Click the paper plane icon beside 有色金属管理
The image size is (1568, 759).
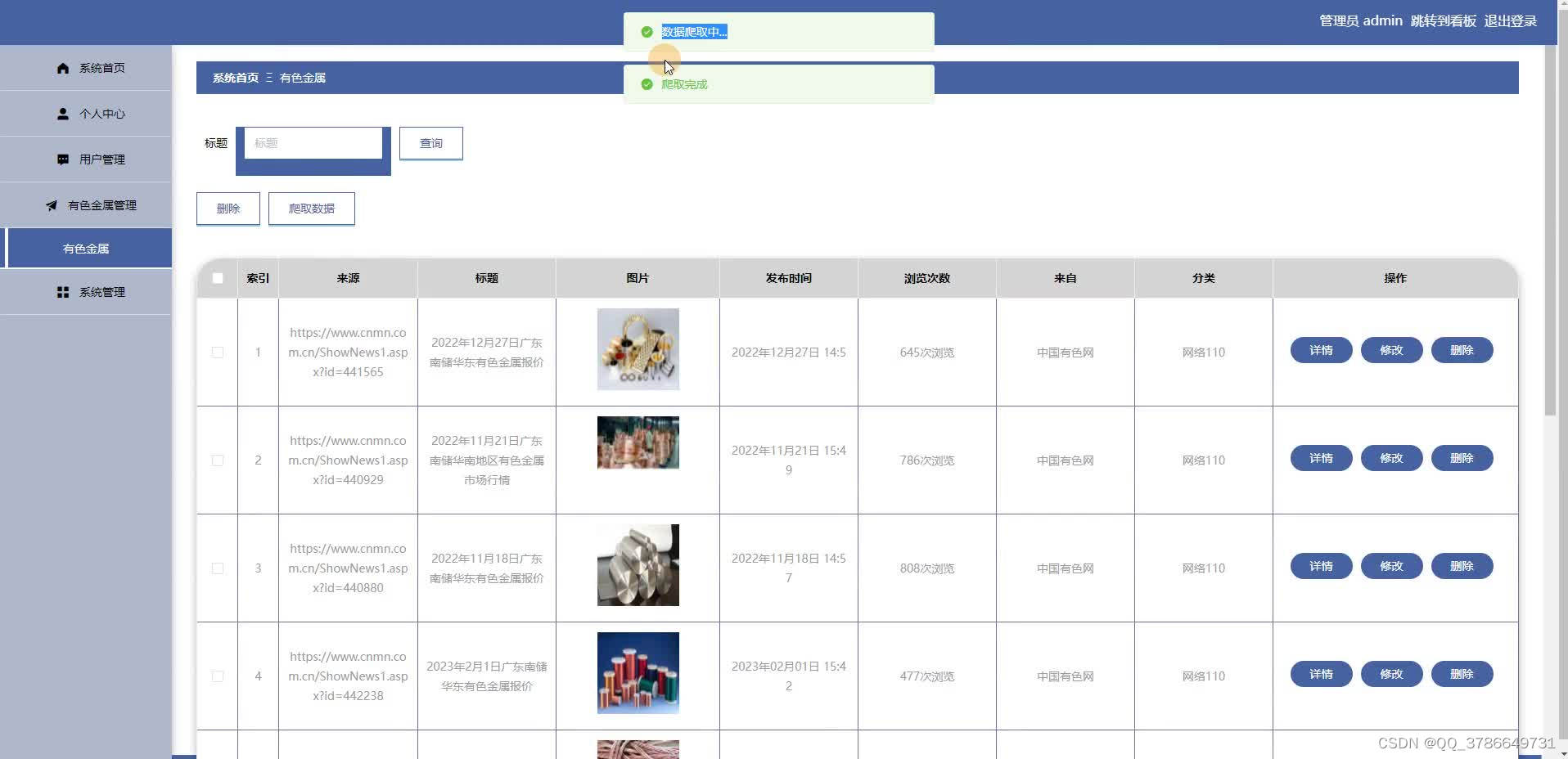52,205
